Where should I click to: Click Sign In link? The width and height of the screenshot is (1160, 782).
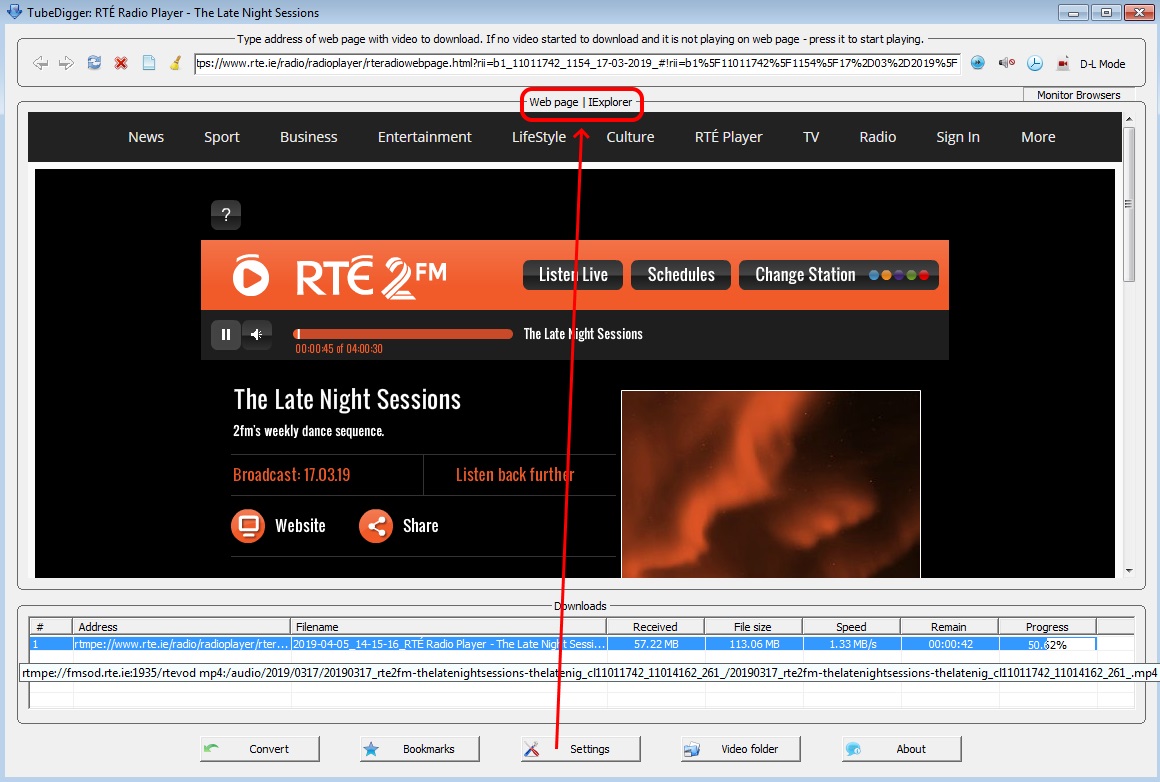point(958,137)
